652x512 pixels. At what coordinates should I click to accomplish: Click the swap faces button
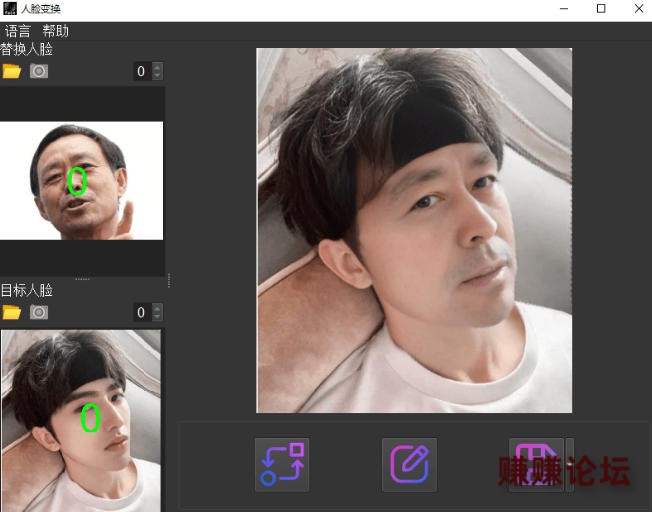point(282,465)
